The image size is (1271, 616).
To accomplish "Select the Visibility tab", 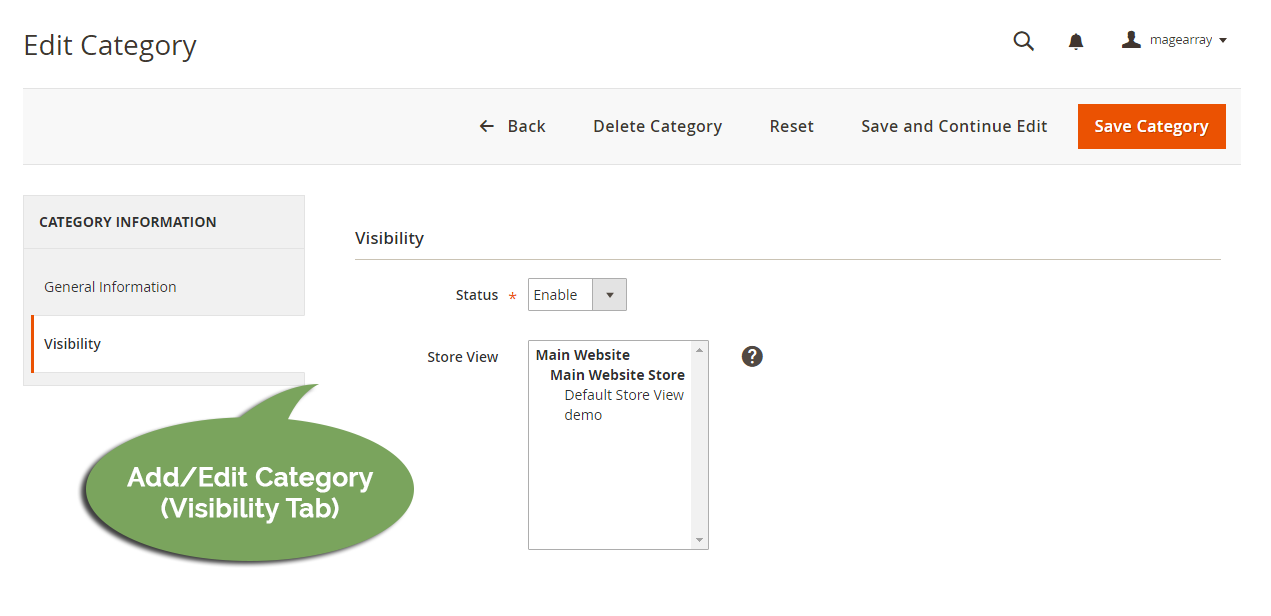I will (x=71, y=343).
